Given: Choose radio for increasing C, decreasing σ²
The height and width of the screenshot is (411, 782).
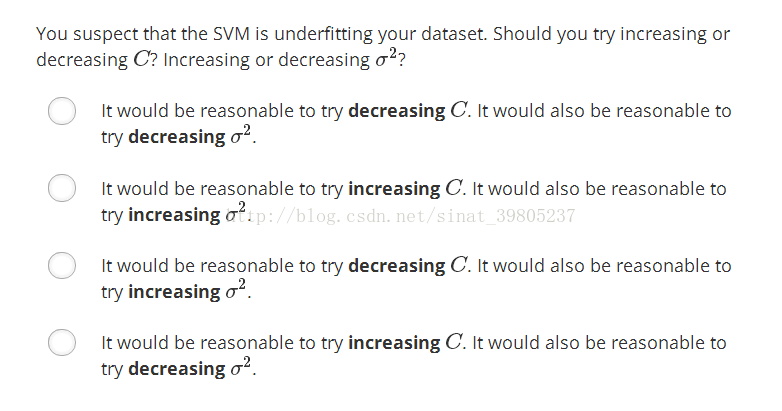Looking at the screenshot, I should click(62, 342).
